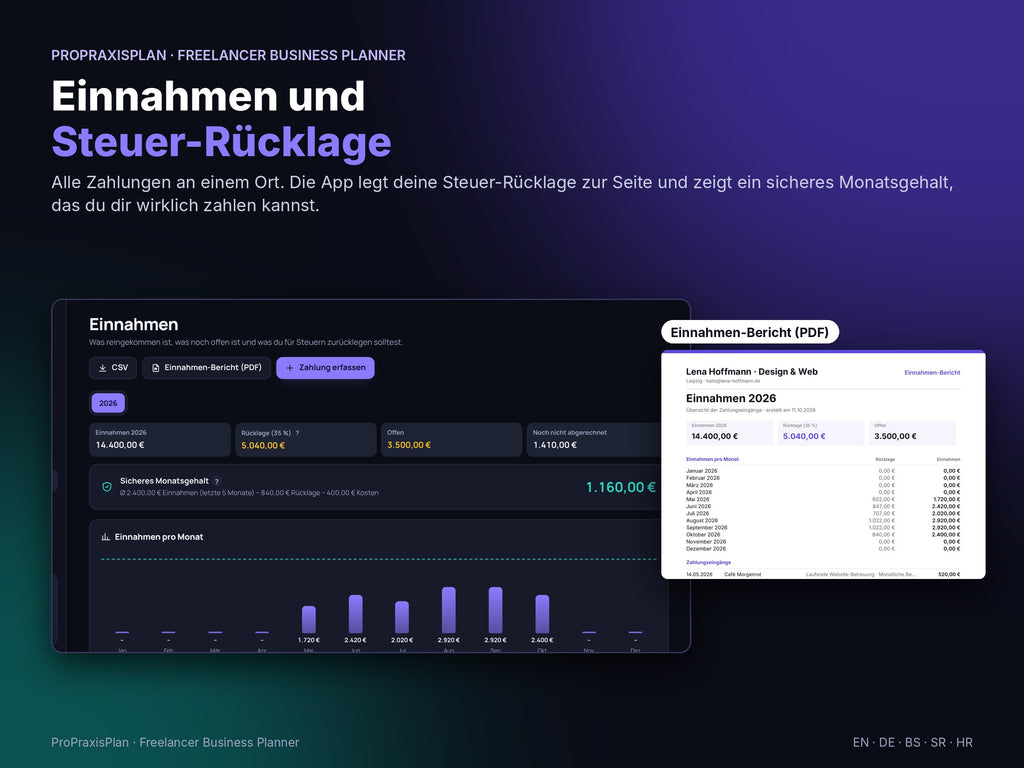The image size is (1024, 768).
Task: Open Einnahmen-Bericht (PDF) button beside CSV
Action: click(x=206, y=368)
